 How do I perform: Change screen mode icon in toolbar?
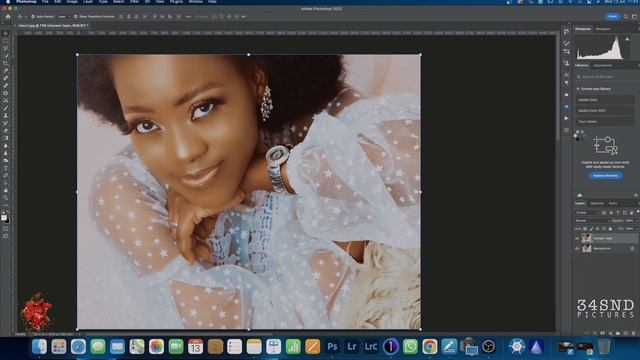click(6, 236)
